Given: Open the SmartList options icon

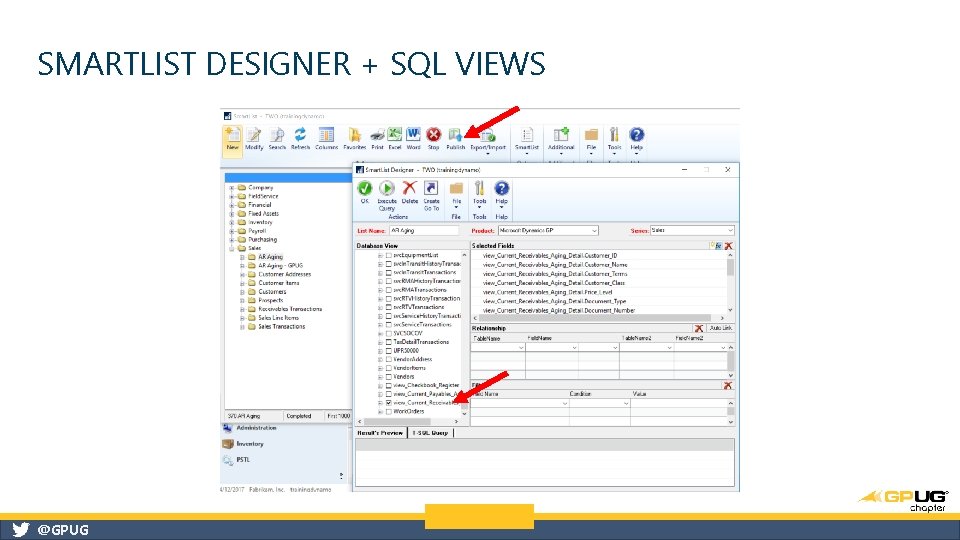Looking at the screenshot, I should click(527, 135).
